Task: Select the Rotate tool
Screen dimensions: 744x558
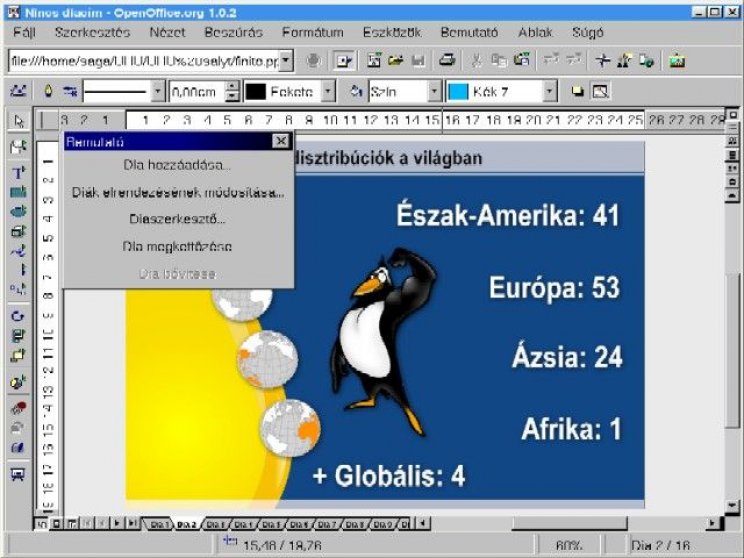Action: tap(18, 316)
